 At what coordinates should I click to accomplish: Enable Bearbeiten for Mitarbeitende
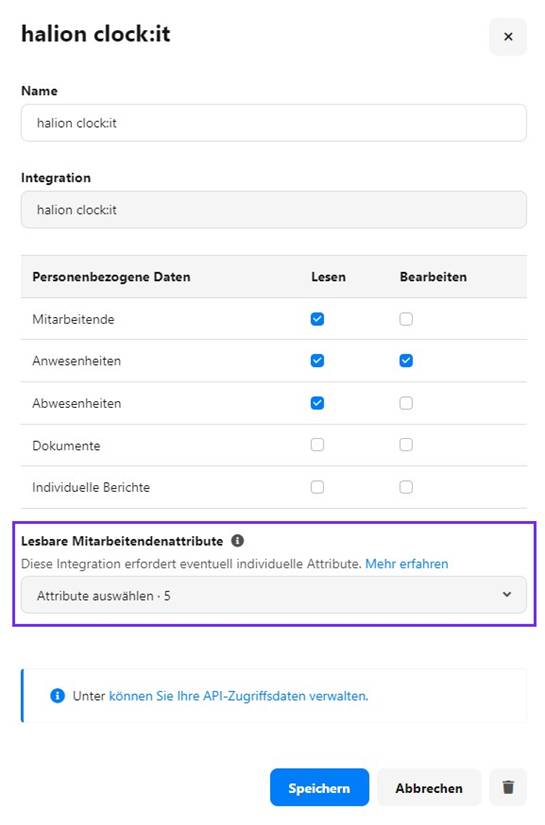click(406, 319)
